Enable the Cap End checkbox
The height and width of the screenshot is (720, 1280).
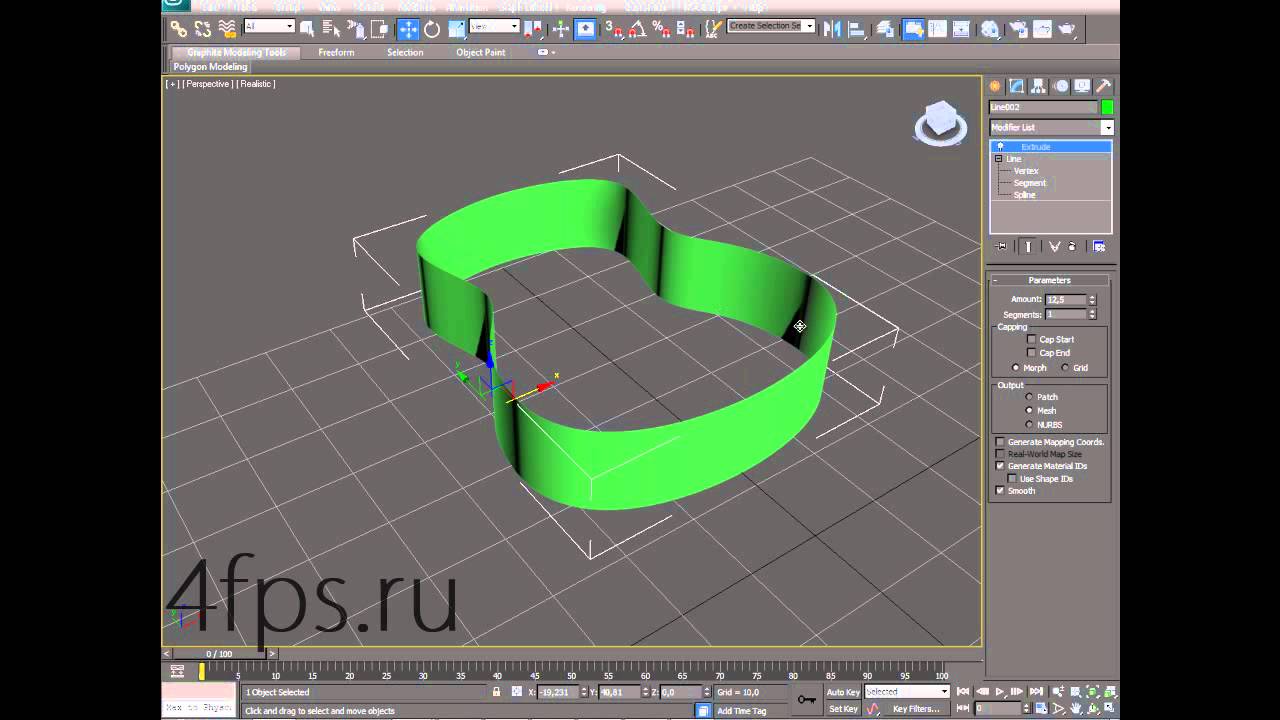click(1032, 352)
